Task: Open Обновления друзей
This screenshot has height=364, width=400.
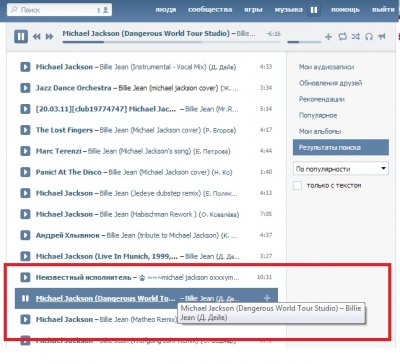Action: coord(330,83)
